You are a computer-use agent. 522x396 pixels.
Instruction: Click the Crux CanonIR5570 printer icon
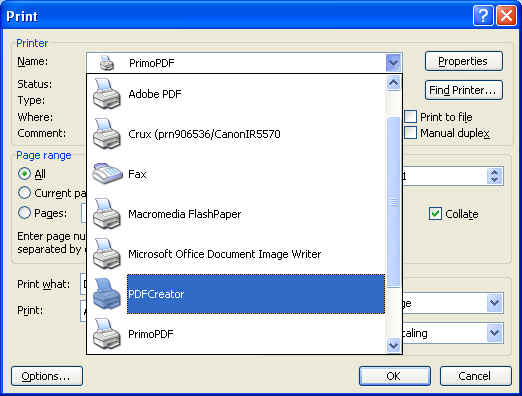(106, 134)
